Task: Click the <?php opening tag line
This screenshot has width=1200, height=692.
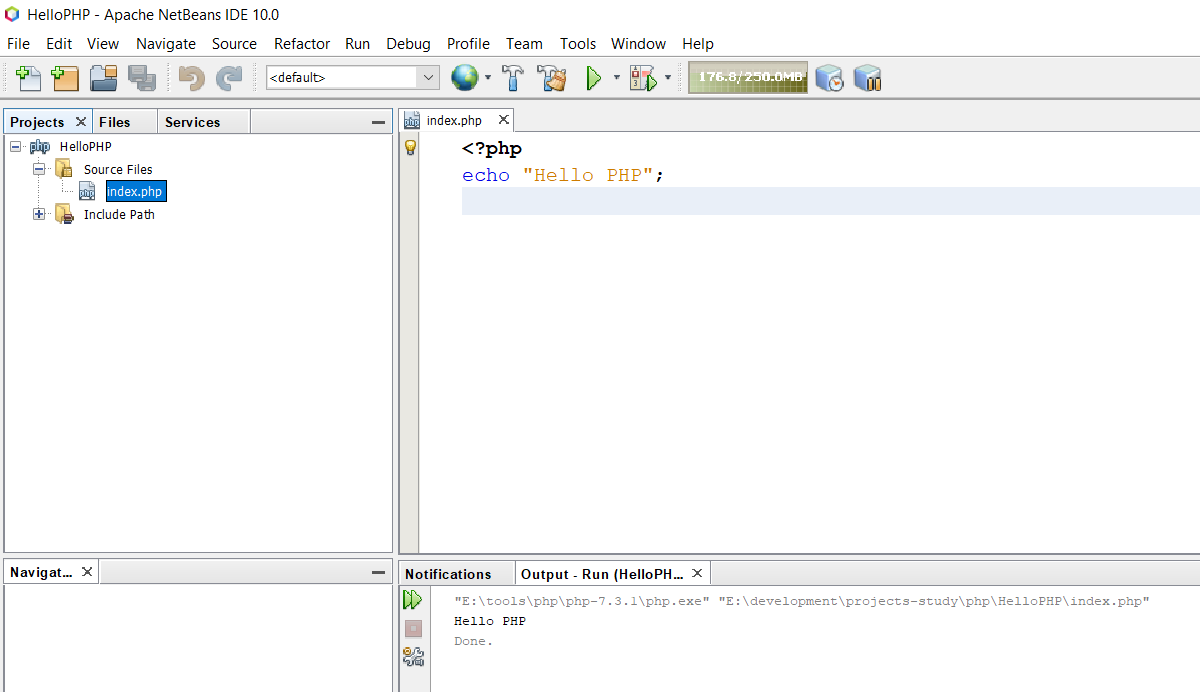Action: (x=492, y=149)
